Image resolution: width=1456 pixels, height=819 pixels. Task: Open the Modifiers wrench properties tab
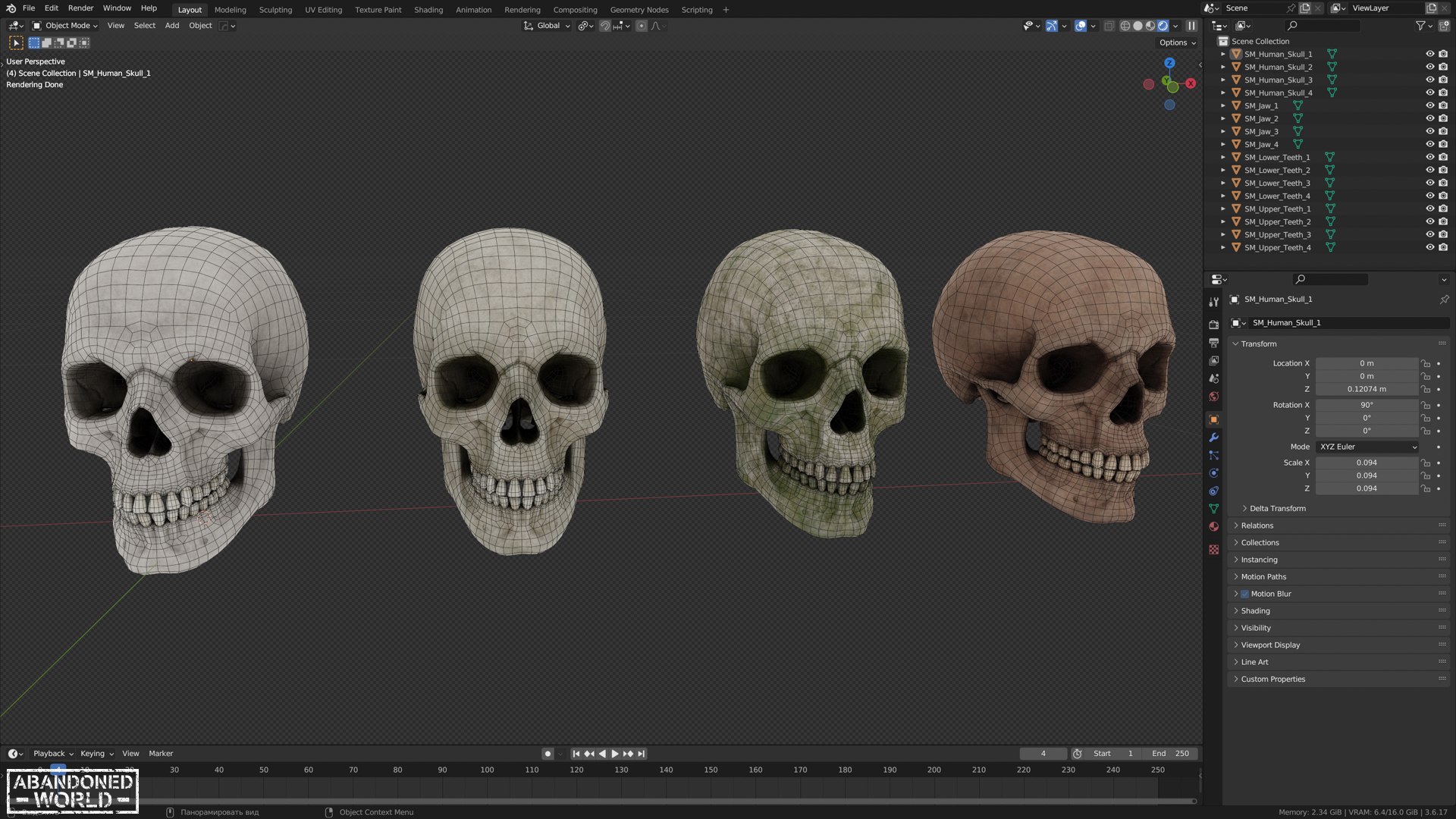pyautogui.click(x=1213, y=438)
